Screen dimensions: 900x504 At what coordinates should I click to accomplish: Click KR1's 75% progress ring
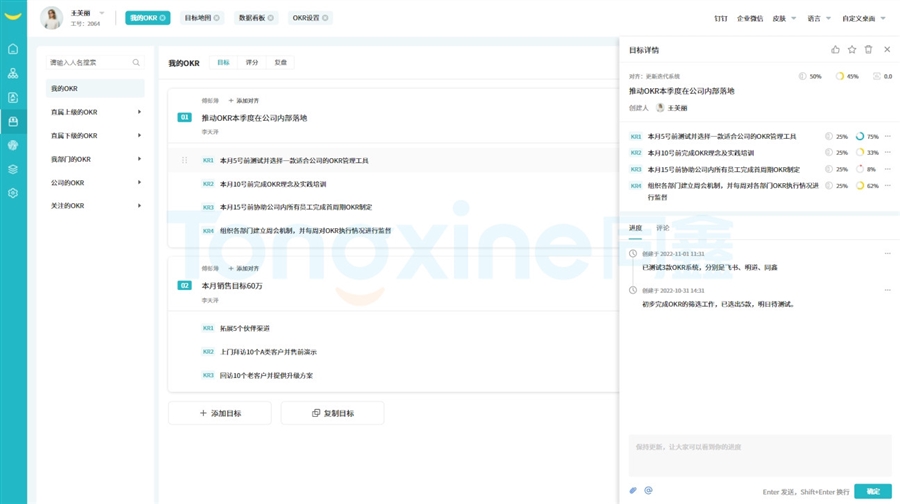click(x=860, y=137)
